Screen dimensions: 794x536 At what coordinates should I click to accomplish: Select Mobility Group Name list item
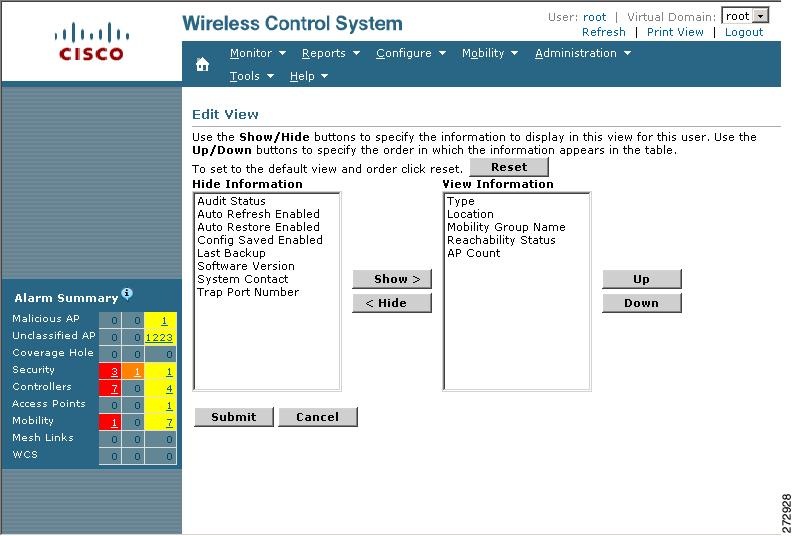click(x=506, y=227)
